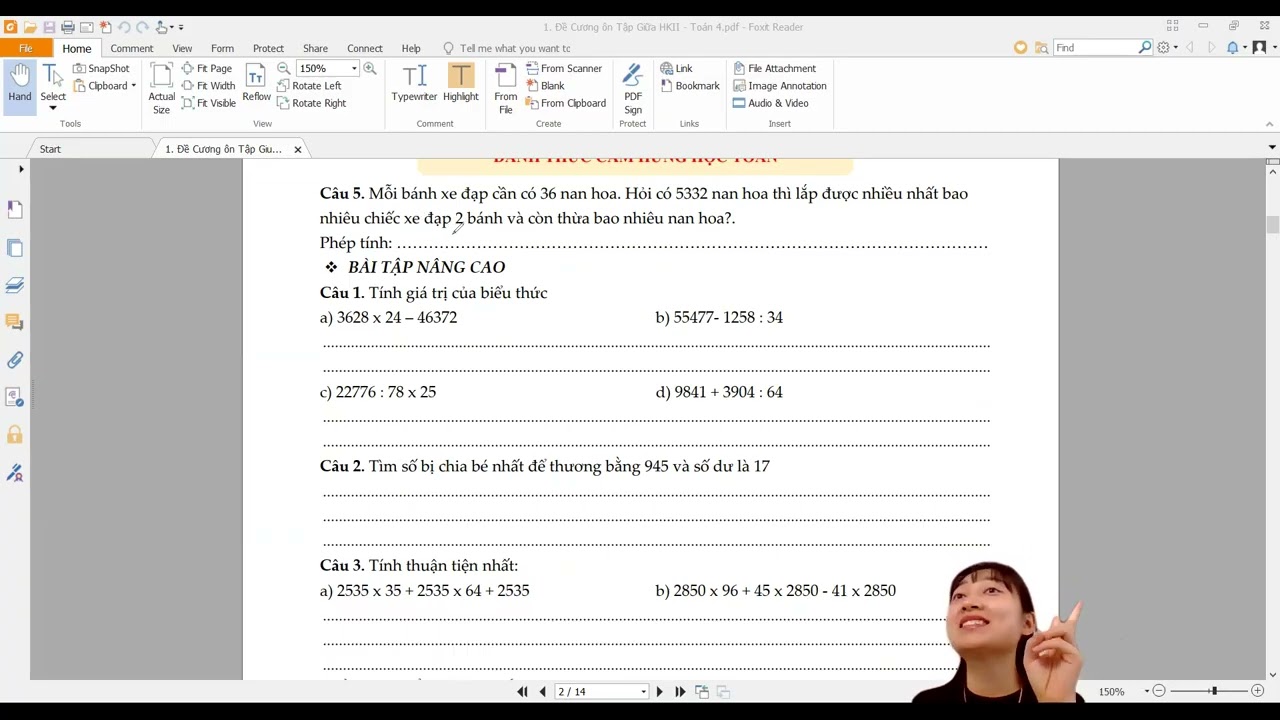Open the Security lock panel
This screenshot has width=1280, height=720.
pos(15,435)
